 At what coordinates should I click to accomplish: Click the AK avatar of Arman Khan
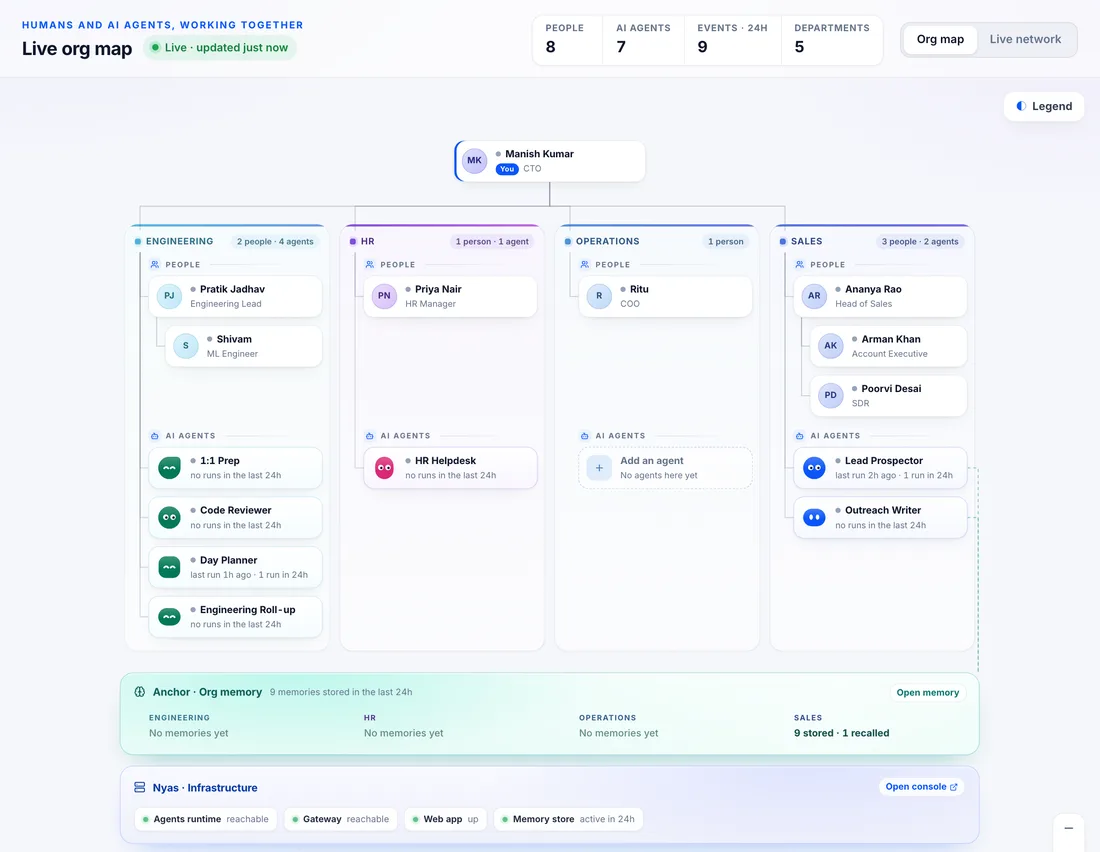[831, 346]
